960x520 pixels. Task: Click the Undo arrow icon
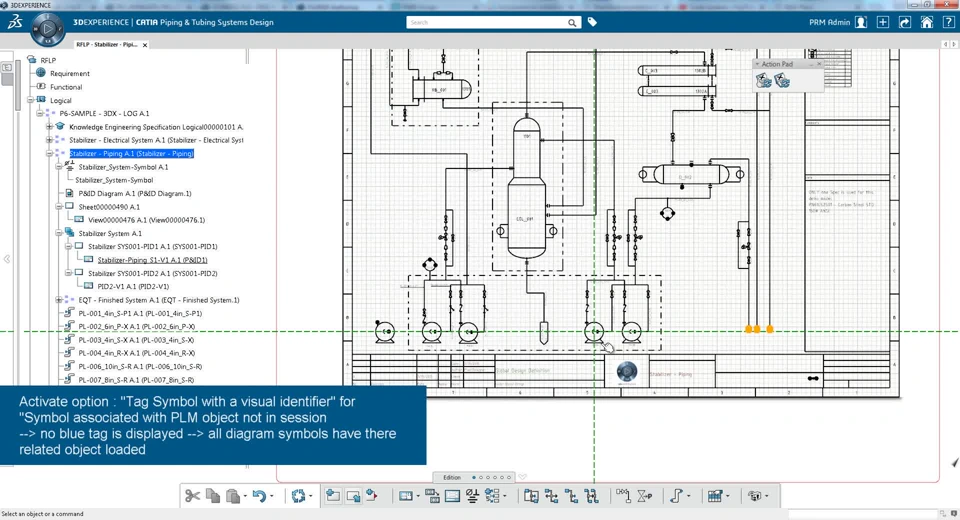pyautogui.click(x=260, y=496)
